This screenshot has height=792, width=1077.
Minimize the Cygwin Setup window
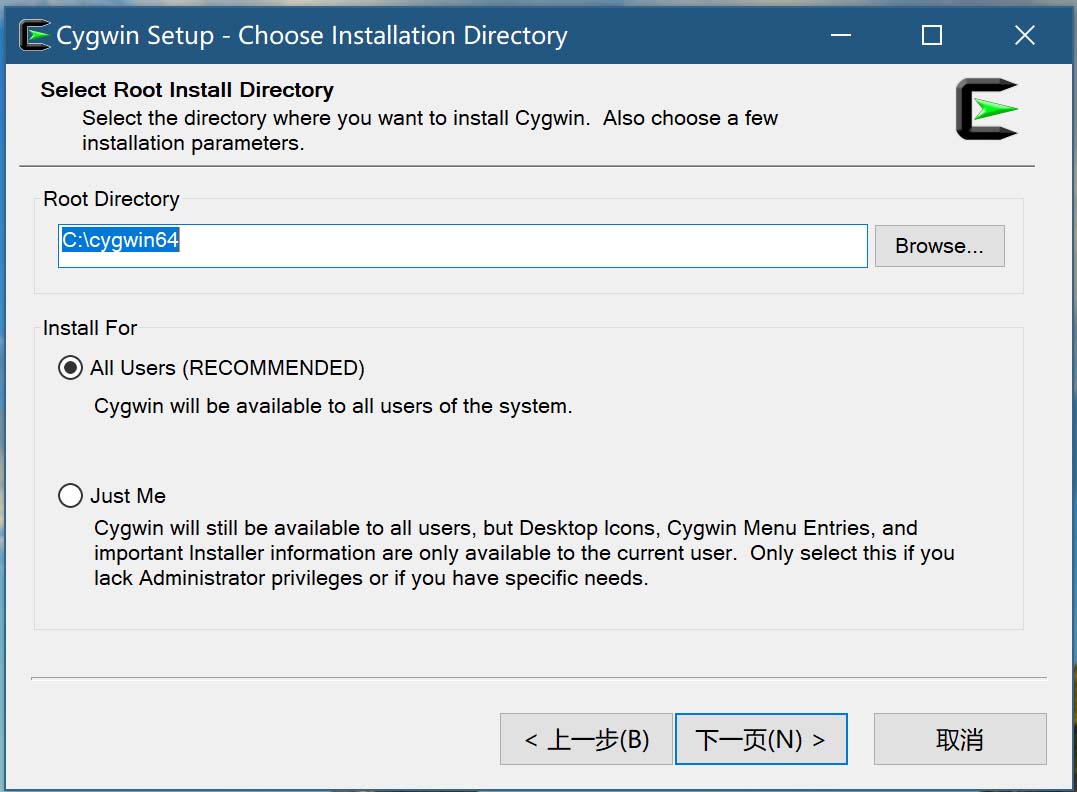tap(841, 35)
